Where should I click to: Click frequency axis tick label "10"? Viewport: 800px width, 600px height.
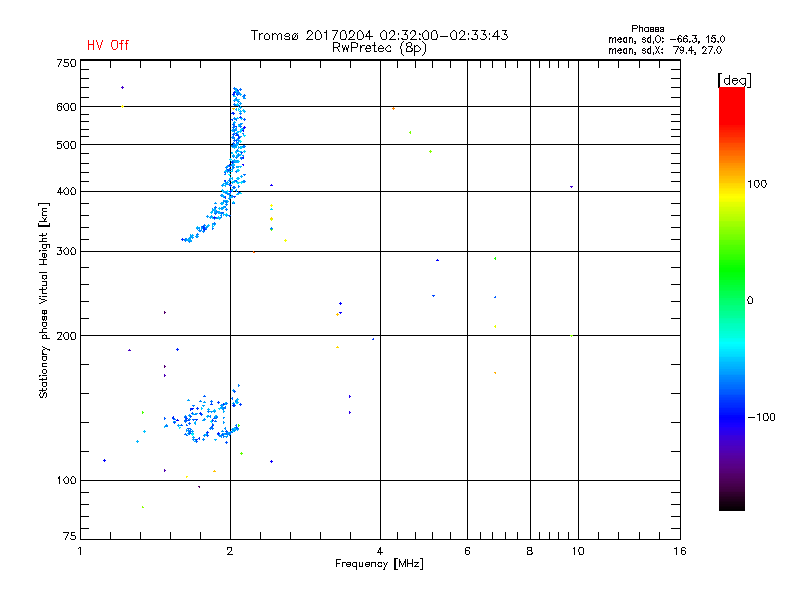pos(578,551)
